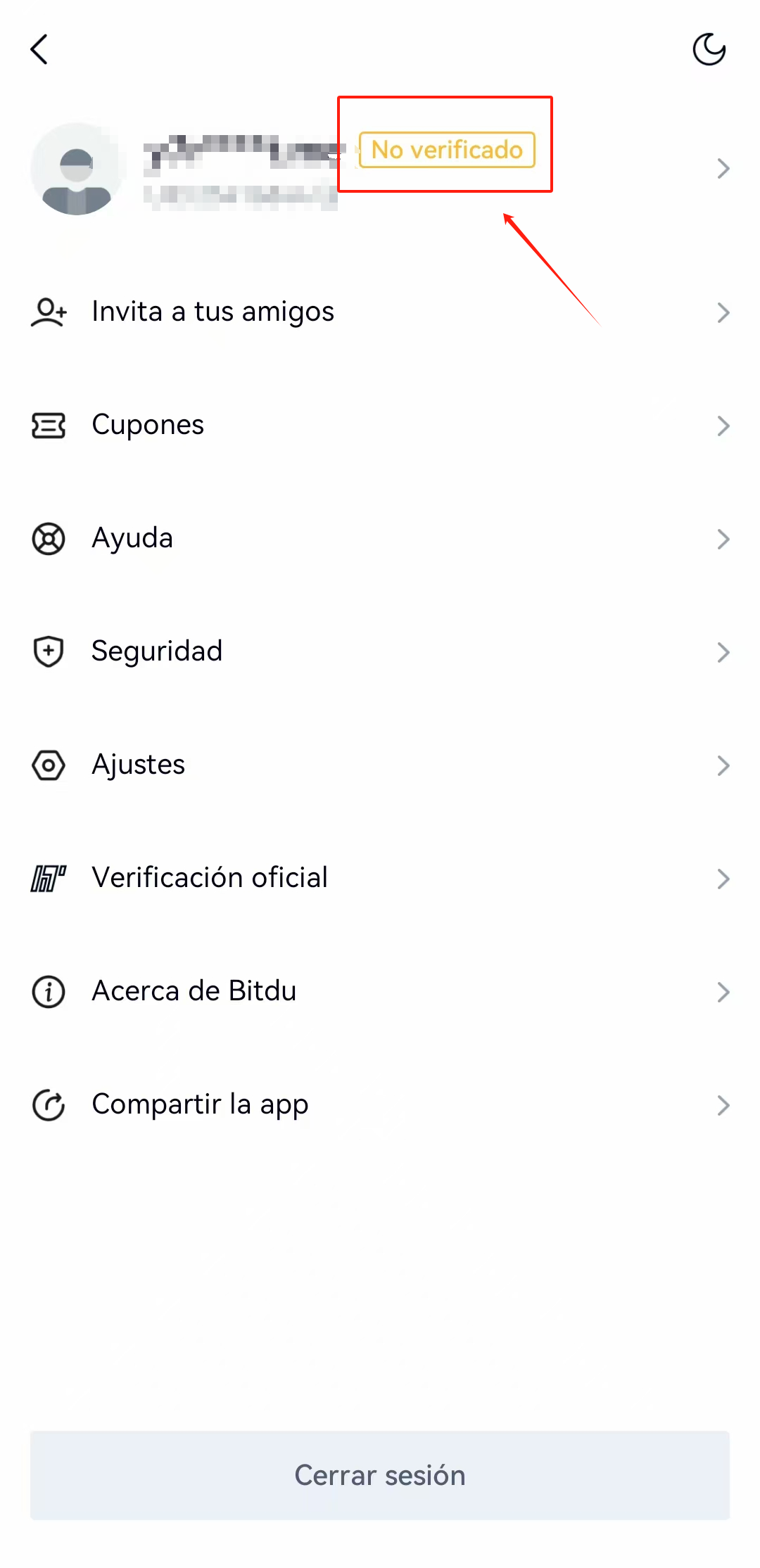The height and width of the screenshot is (1568, 760).
Task: Click the Ajustes hexagon gear icon
Action: pyautogui.click(x=49, y=765)
